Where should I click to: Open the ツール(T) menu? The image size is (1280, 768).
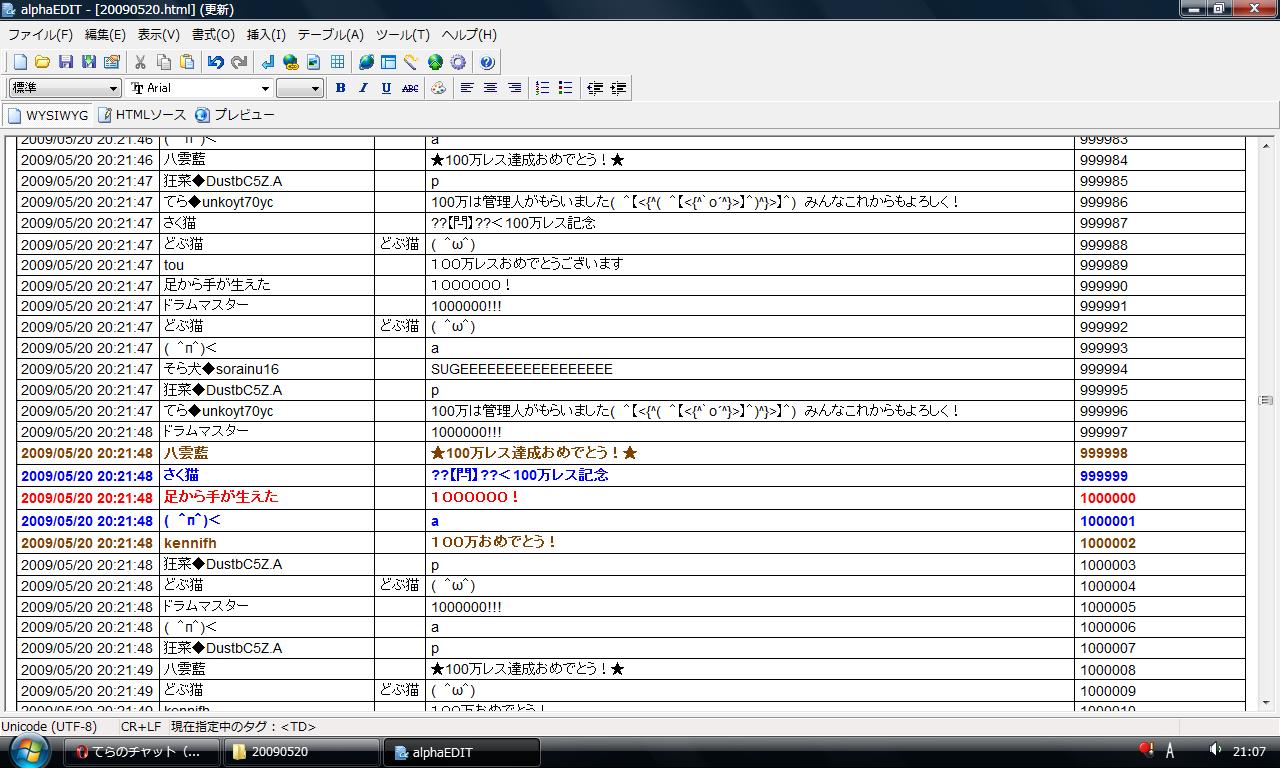point(403,34)
